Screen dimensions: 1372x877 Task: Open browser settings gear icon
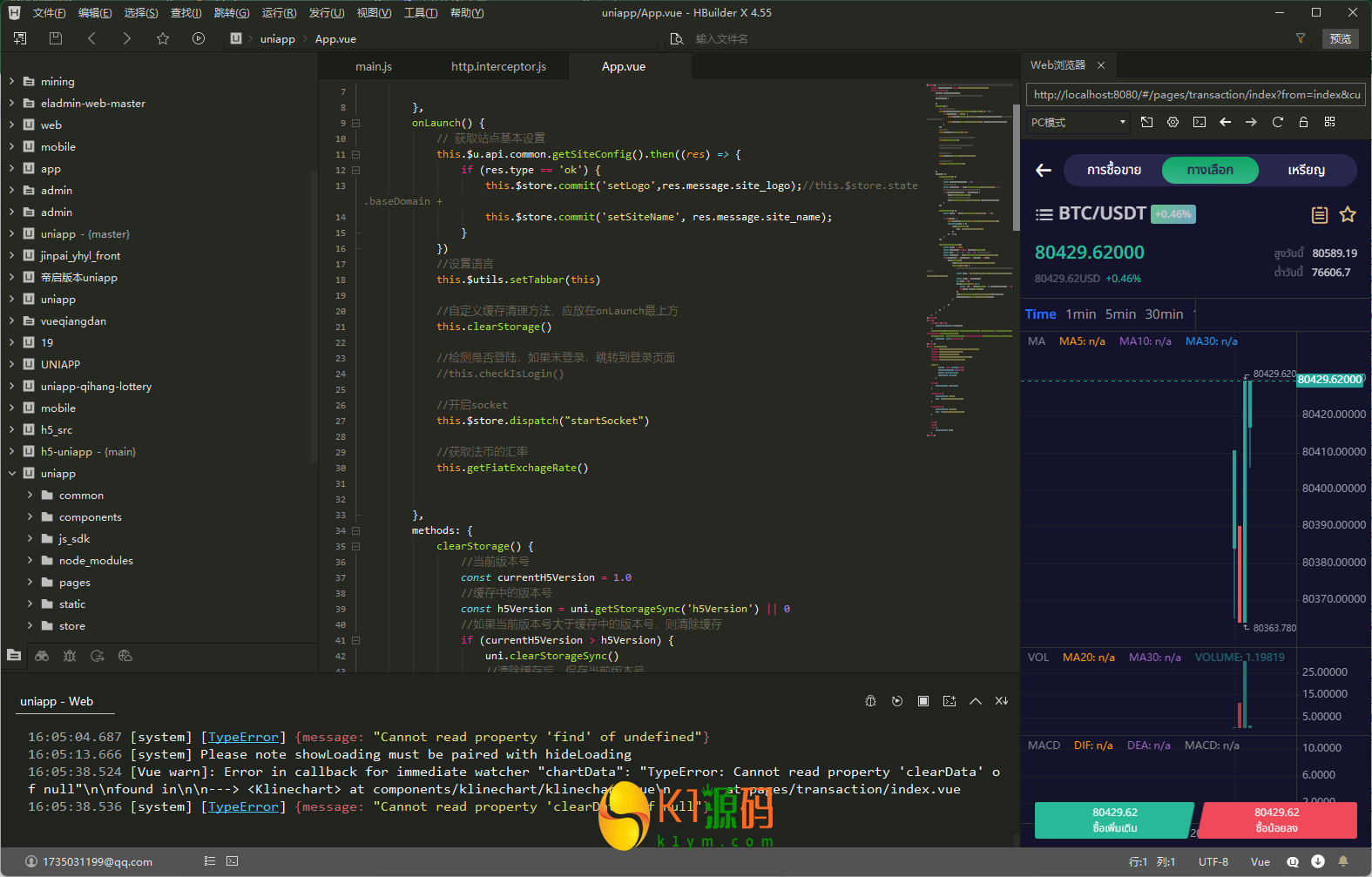click(x=1173, y=122)
